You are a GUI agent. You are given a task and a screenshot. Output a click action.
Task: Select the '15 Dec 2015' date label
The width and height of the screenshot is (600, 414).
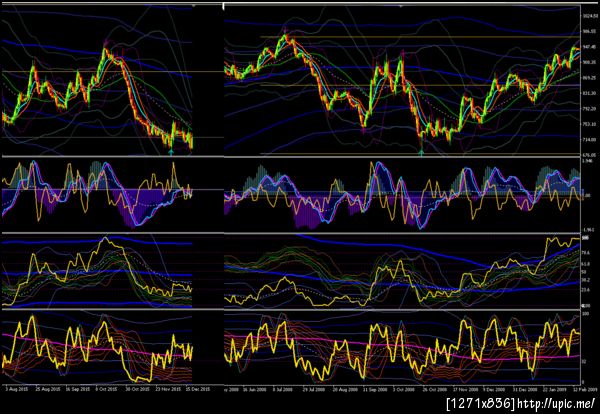coord(198,389)
